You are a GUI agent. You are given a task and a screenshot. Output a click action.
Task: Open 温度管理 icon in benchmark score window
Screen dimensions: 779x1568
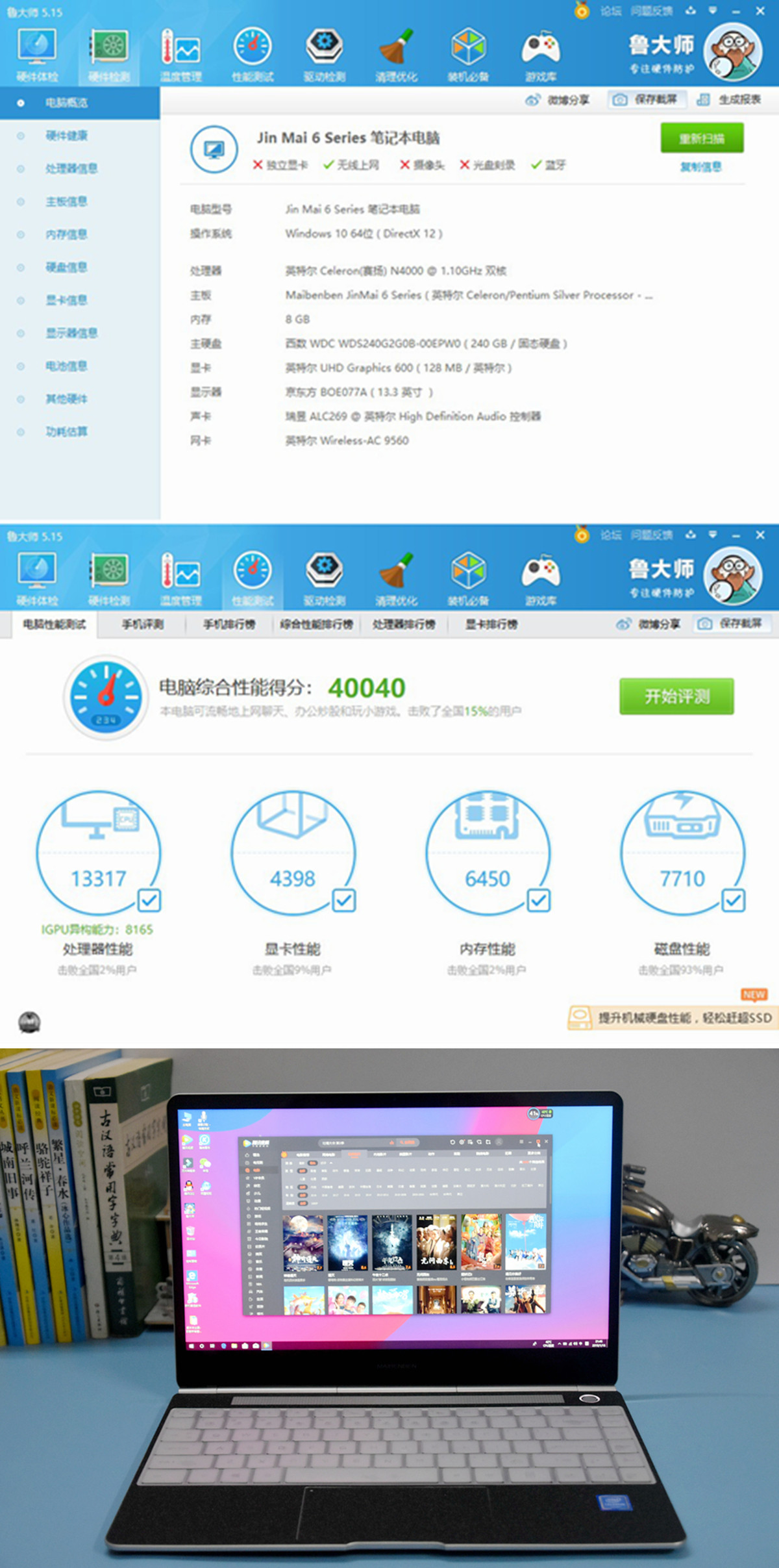pyautogui.click(x=181, y=579)
